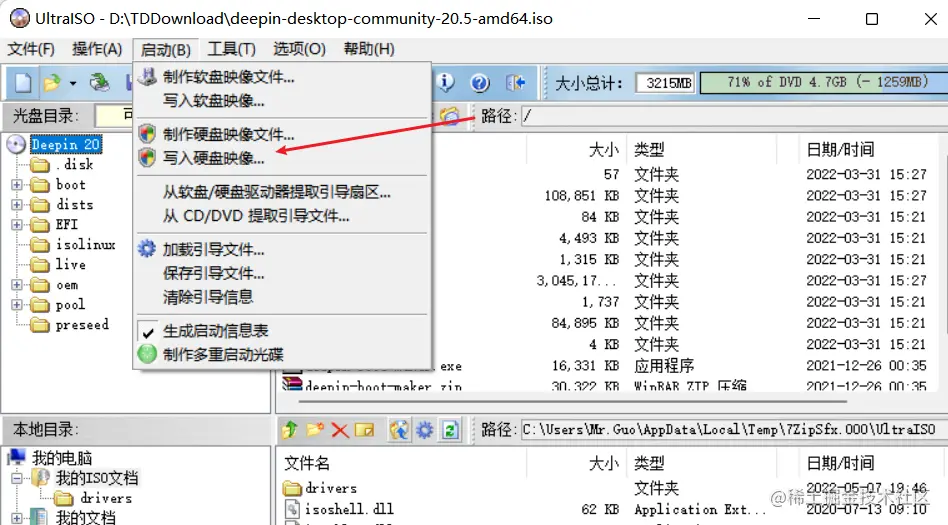Choose 从 CD/DVD 提取引导文件... entry
The width and height of the screenshot is (948, 525).
pos(282,216)
